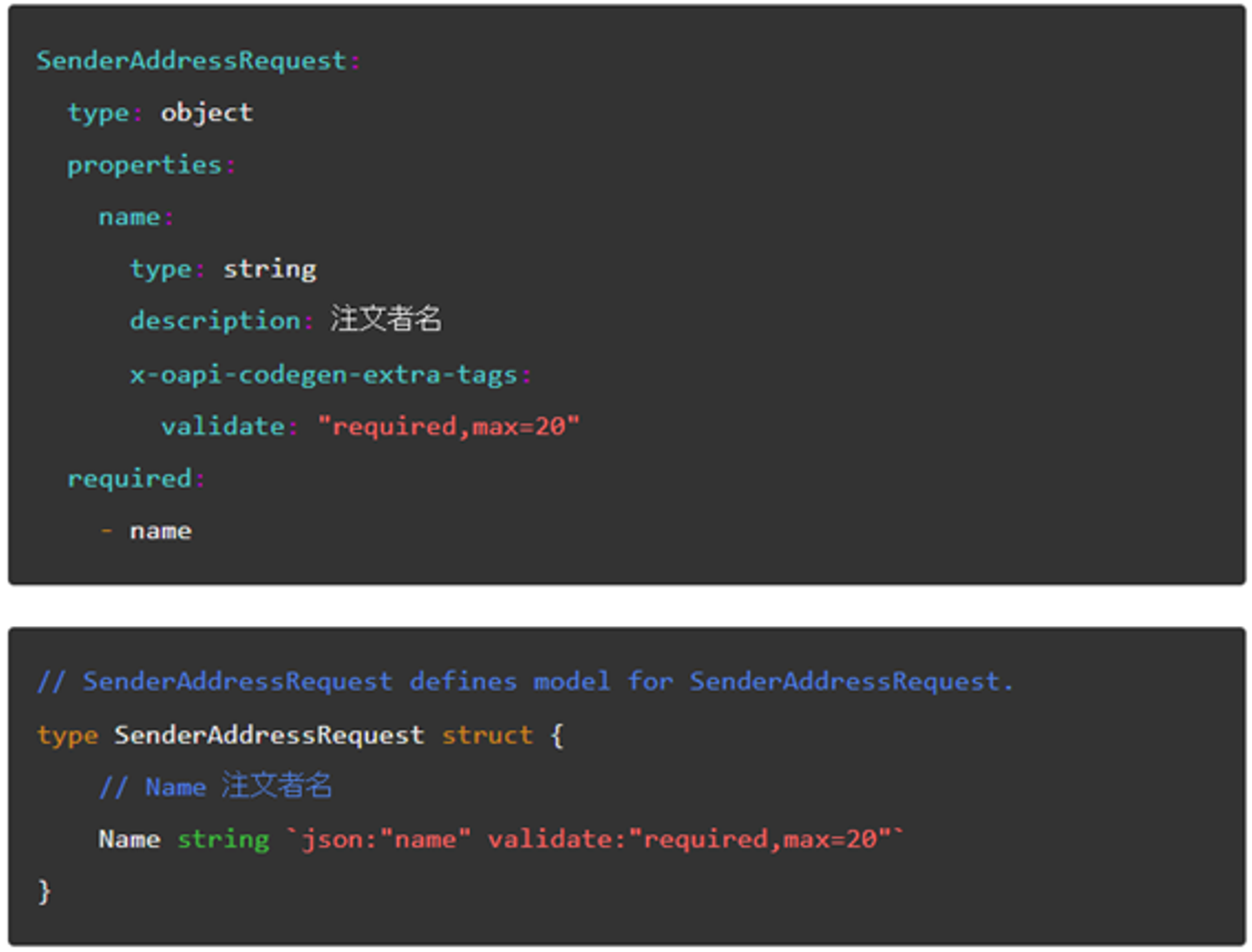Click the "Name" struct field identifier
Image resolution: width=1252 pixels, height=952 pixels.
pos(130,839)
